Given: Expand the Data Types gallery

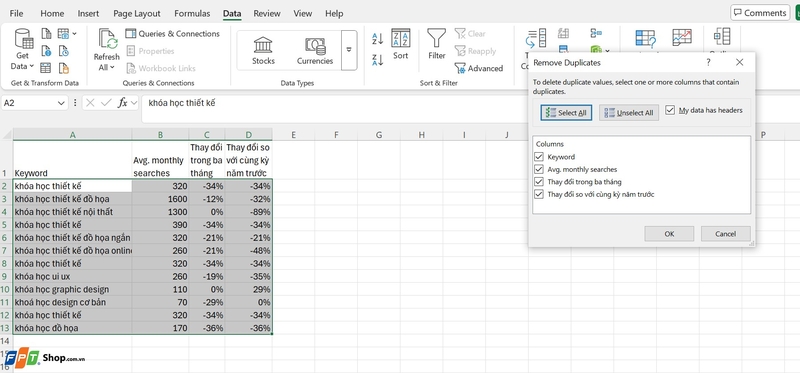Looking at the screenshot, I should tap(349, 50).
